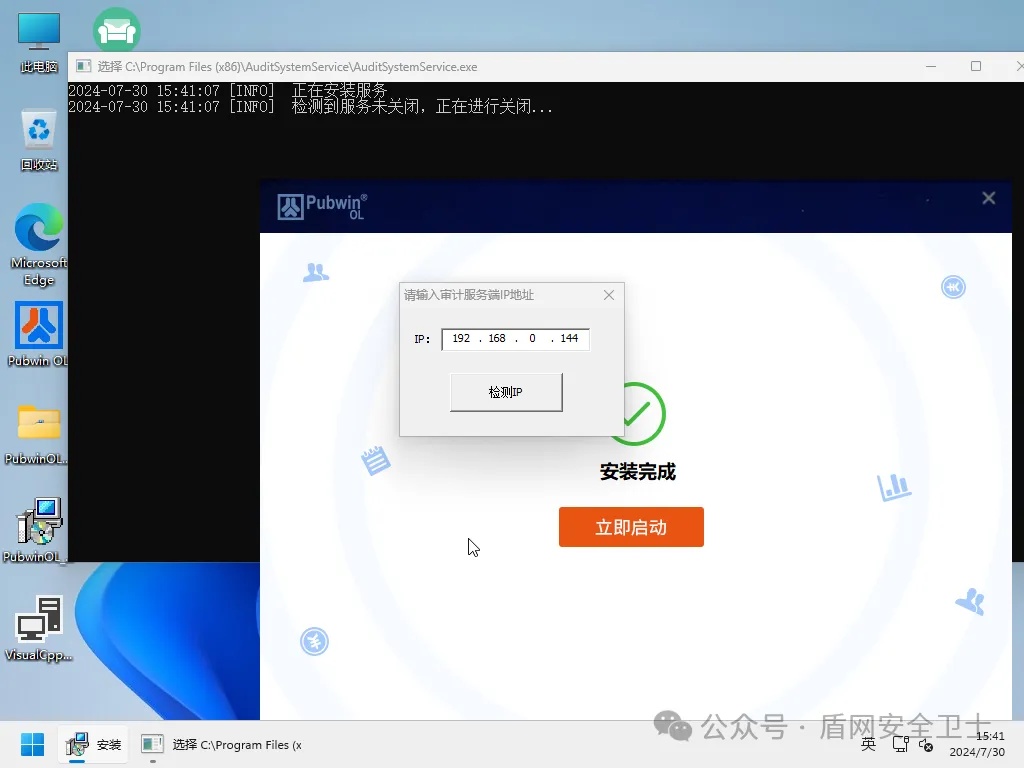
Task: Maximize the AuditSystemService console window
Action: pos(976,66)
